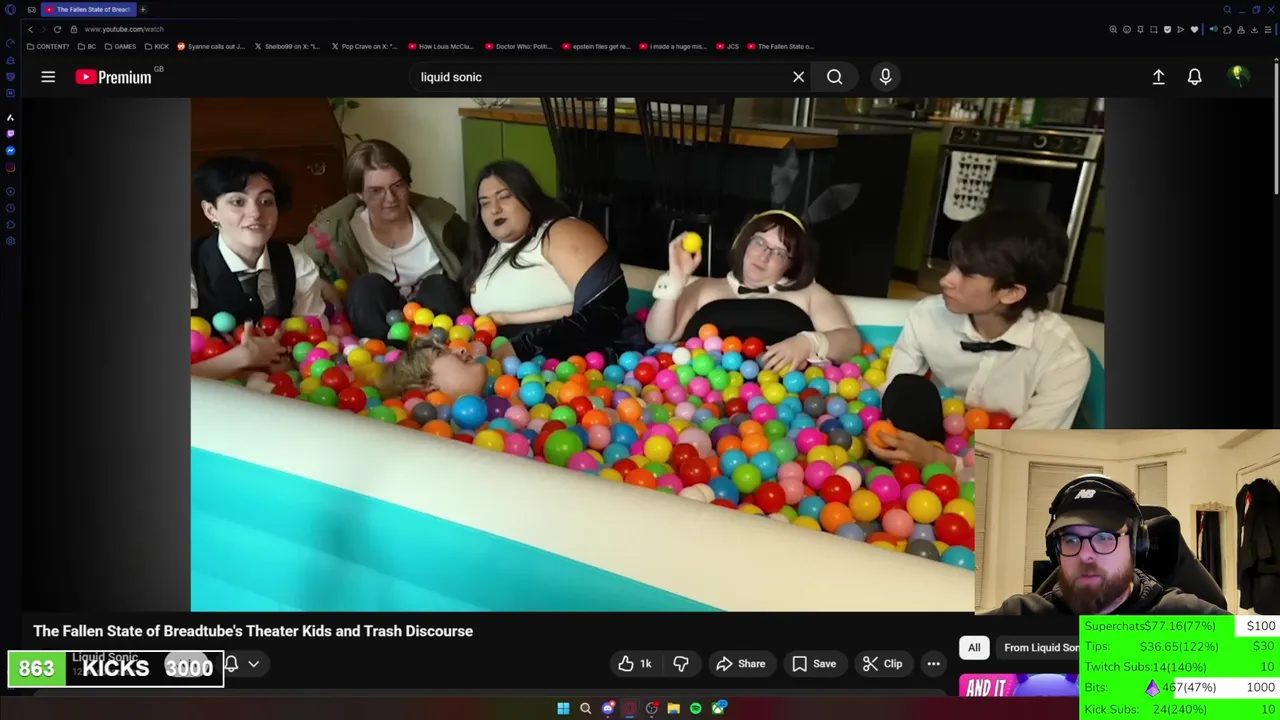Open the snapshot capture toolbar icon
1280x720 pixels.
coord(1154,29)
